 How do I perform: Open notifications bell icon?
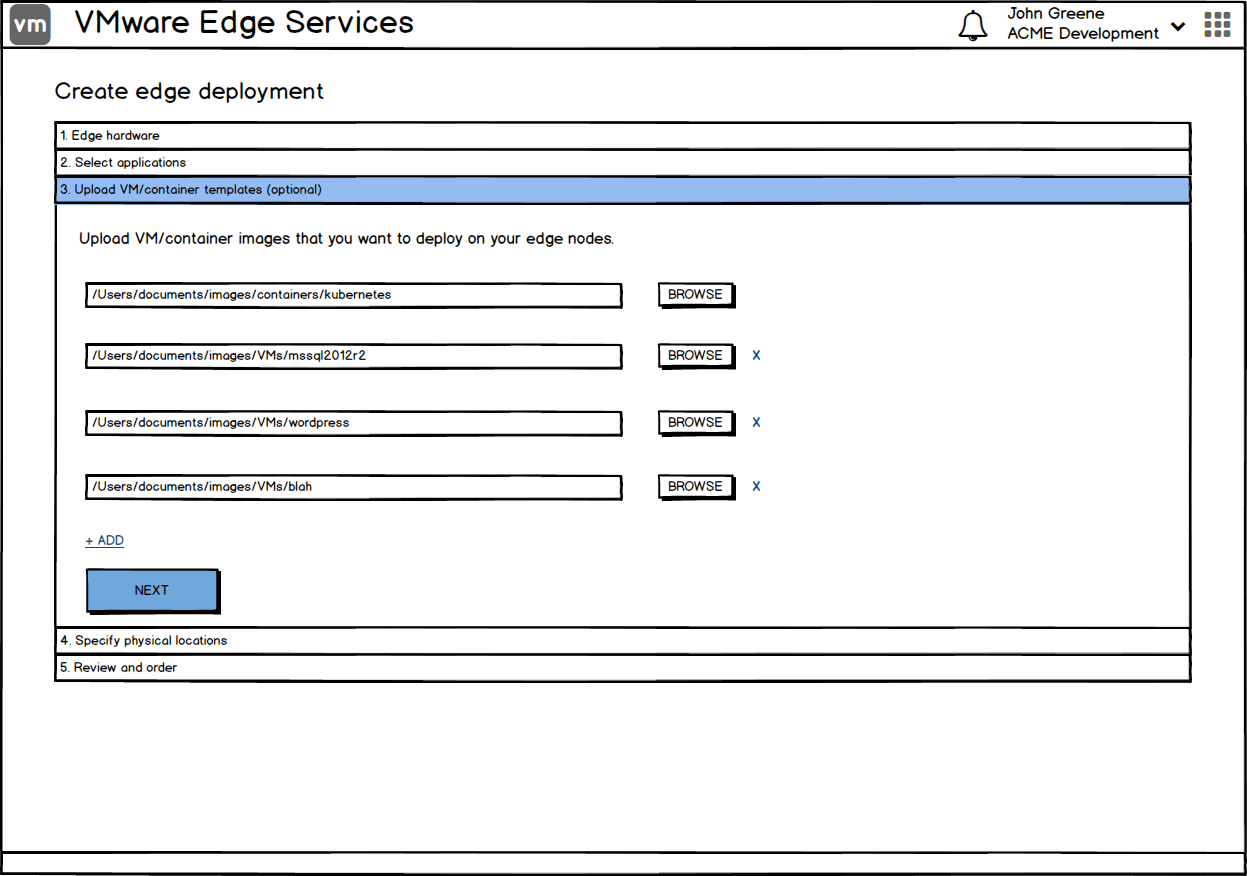pyautogui.click(x=972, y=26)
